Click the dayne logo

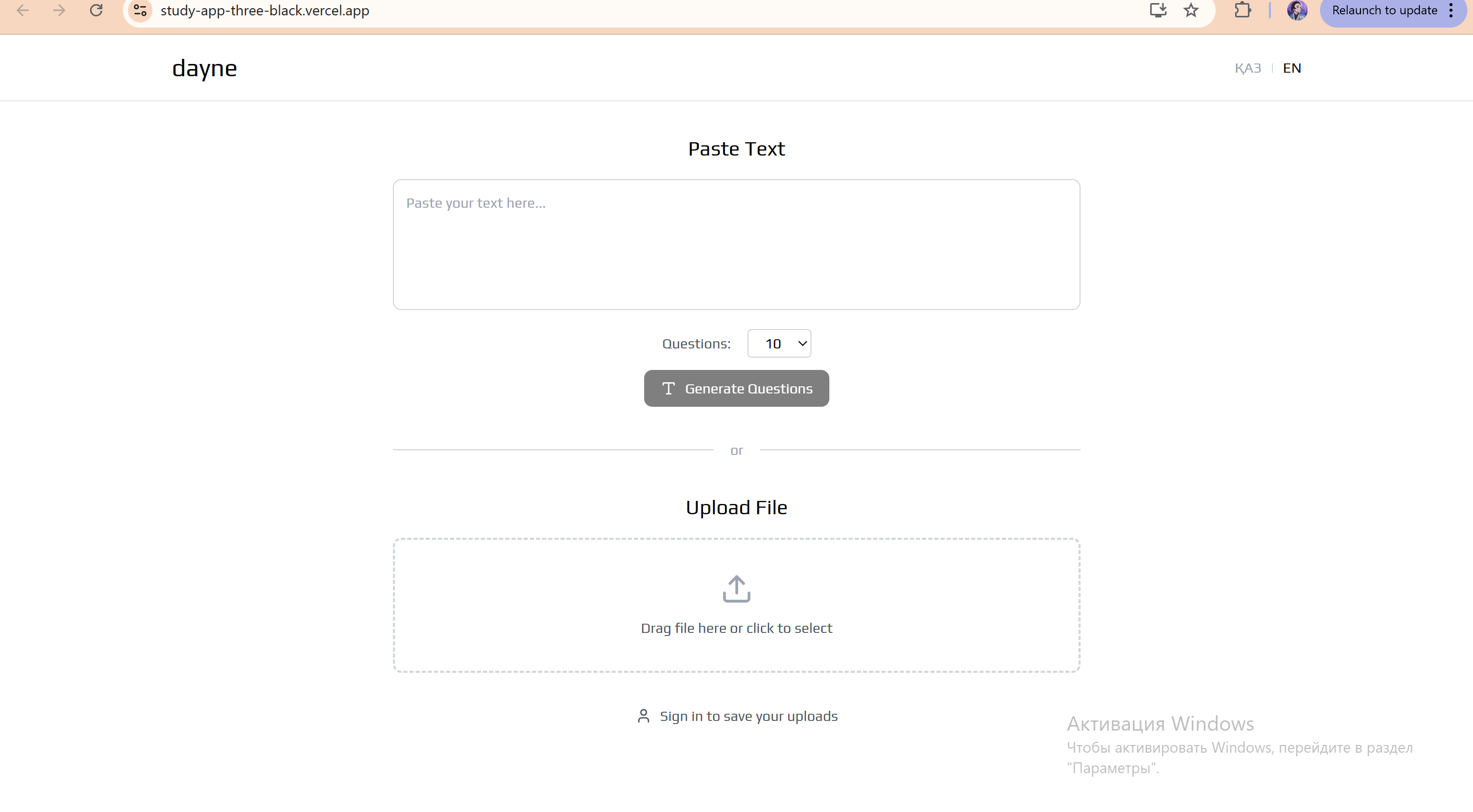[x=205, y=68]
